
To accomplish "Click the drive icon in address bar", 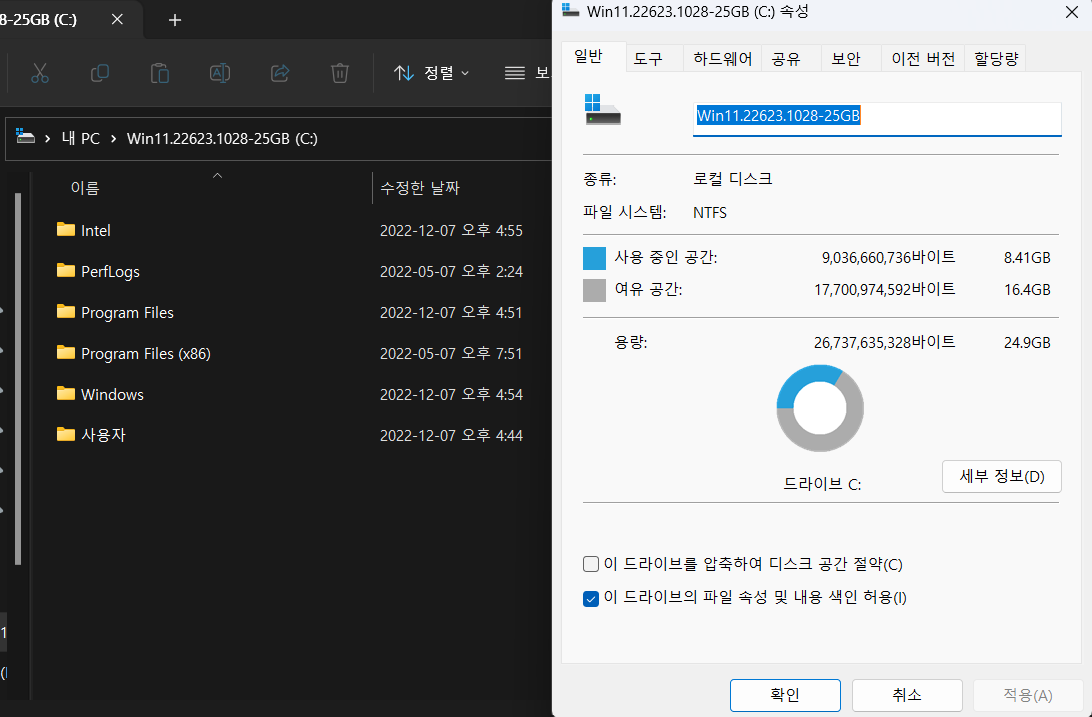I will tap(26, 136).
